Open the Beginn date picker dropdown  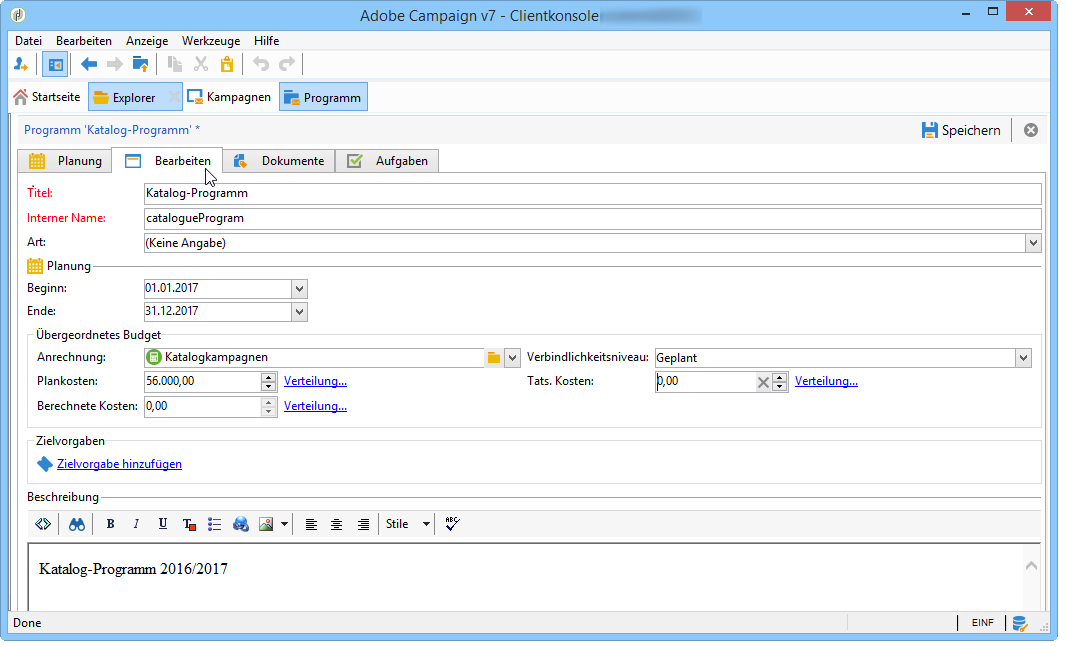[x=299, y=290]
